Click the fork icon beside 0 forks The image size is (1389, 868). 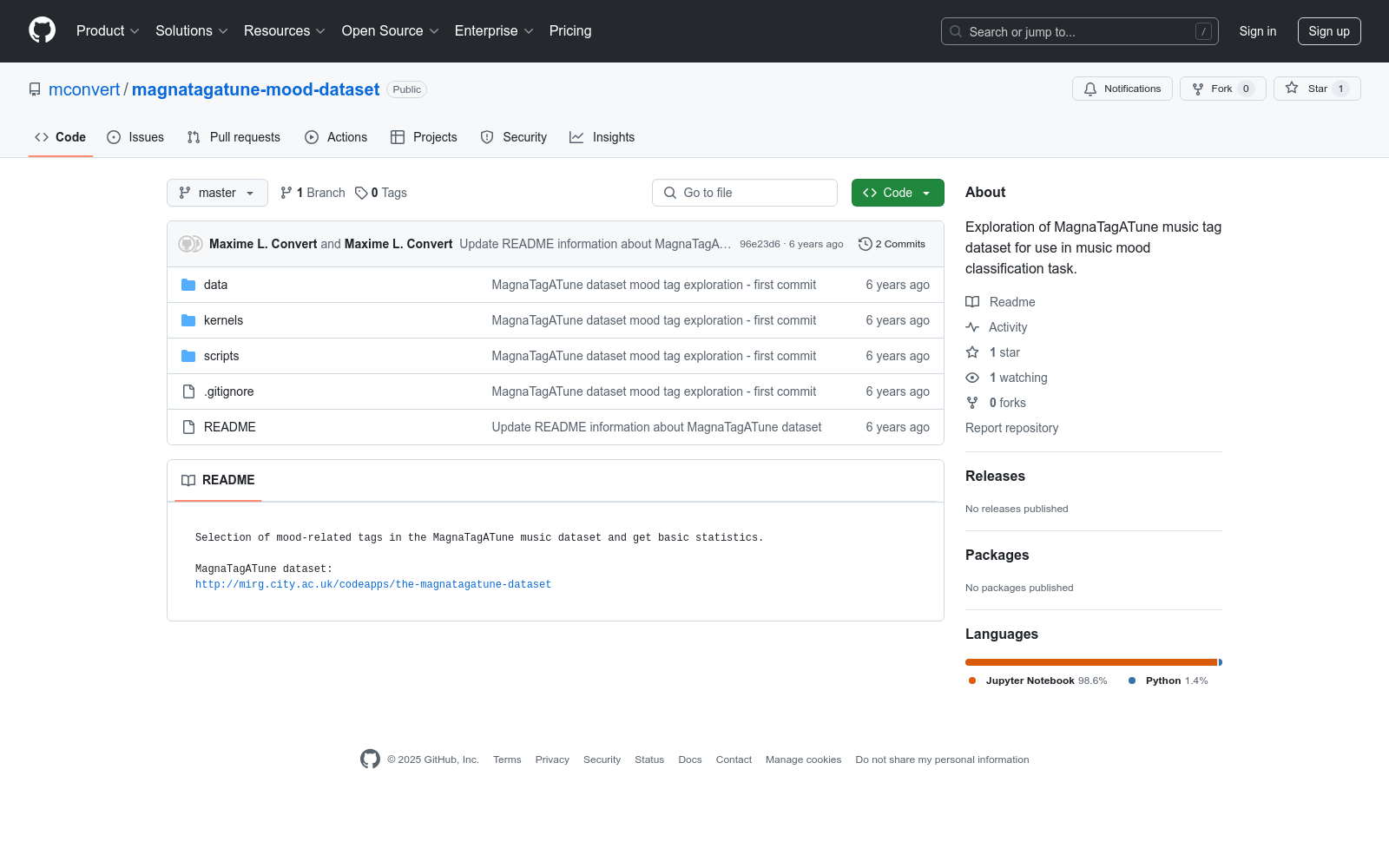pyautogui.click(x=972, y=403)
